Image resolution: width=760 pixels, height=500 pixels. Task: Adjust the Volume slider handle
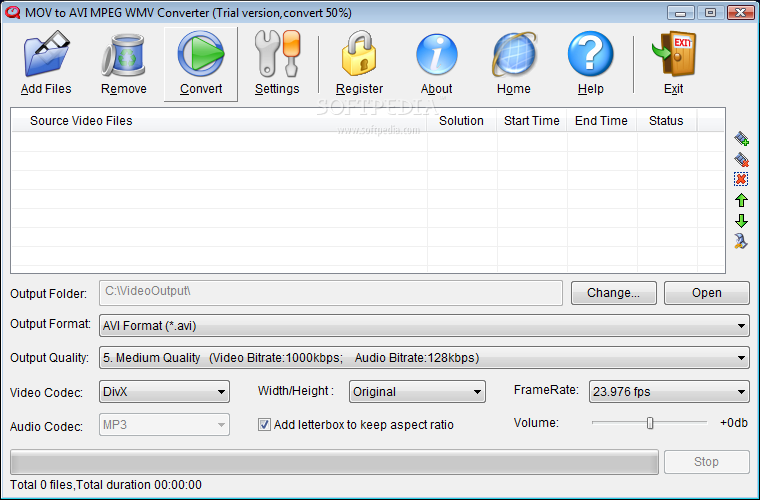click(x=650, y=423)
